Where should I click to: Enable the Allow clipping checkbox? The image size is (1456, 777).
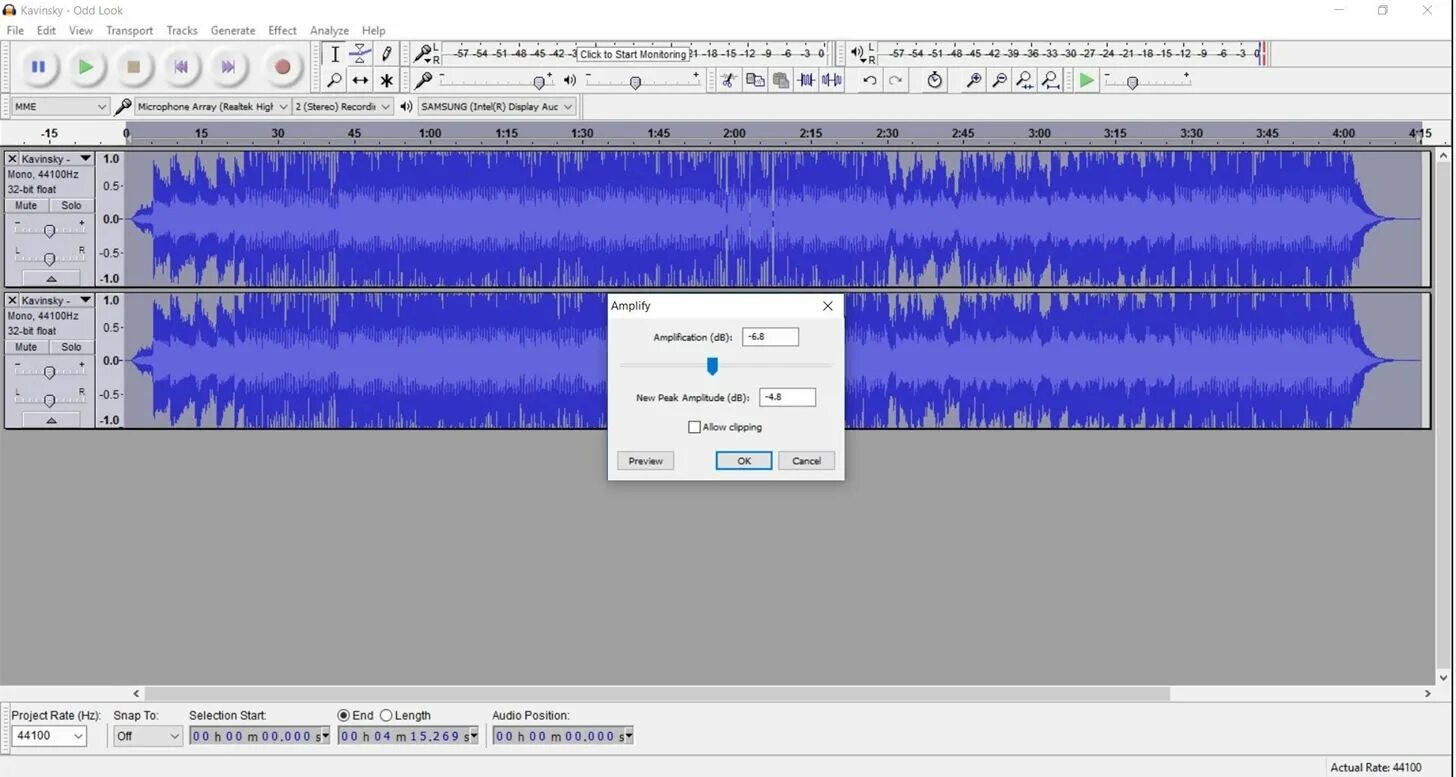pyautogui.click(x=694, y=427)
